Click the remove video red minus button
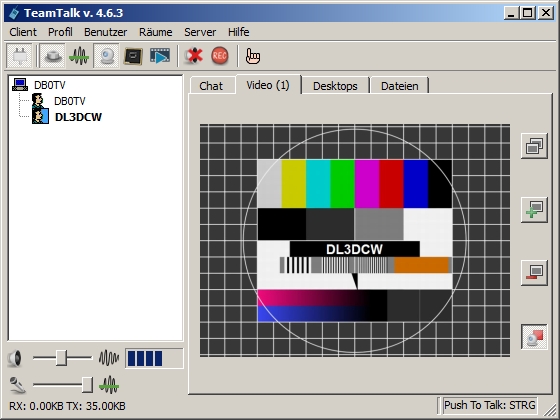The height and width of the screenshot is (420, 560). tap(534, 272)
